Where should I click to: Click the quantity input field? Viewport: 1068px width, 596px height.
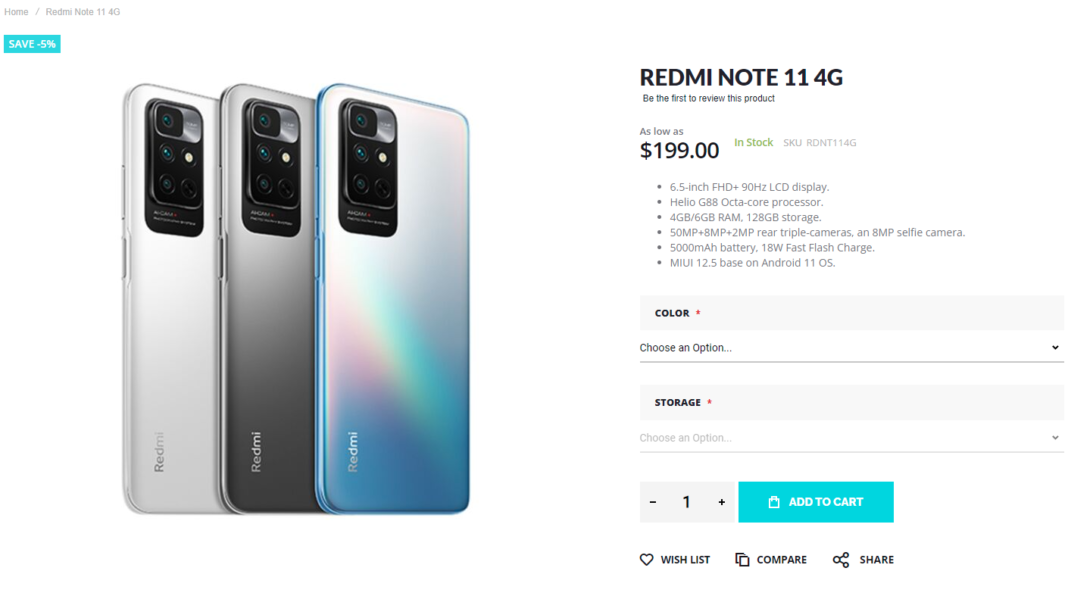[687, 502]
